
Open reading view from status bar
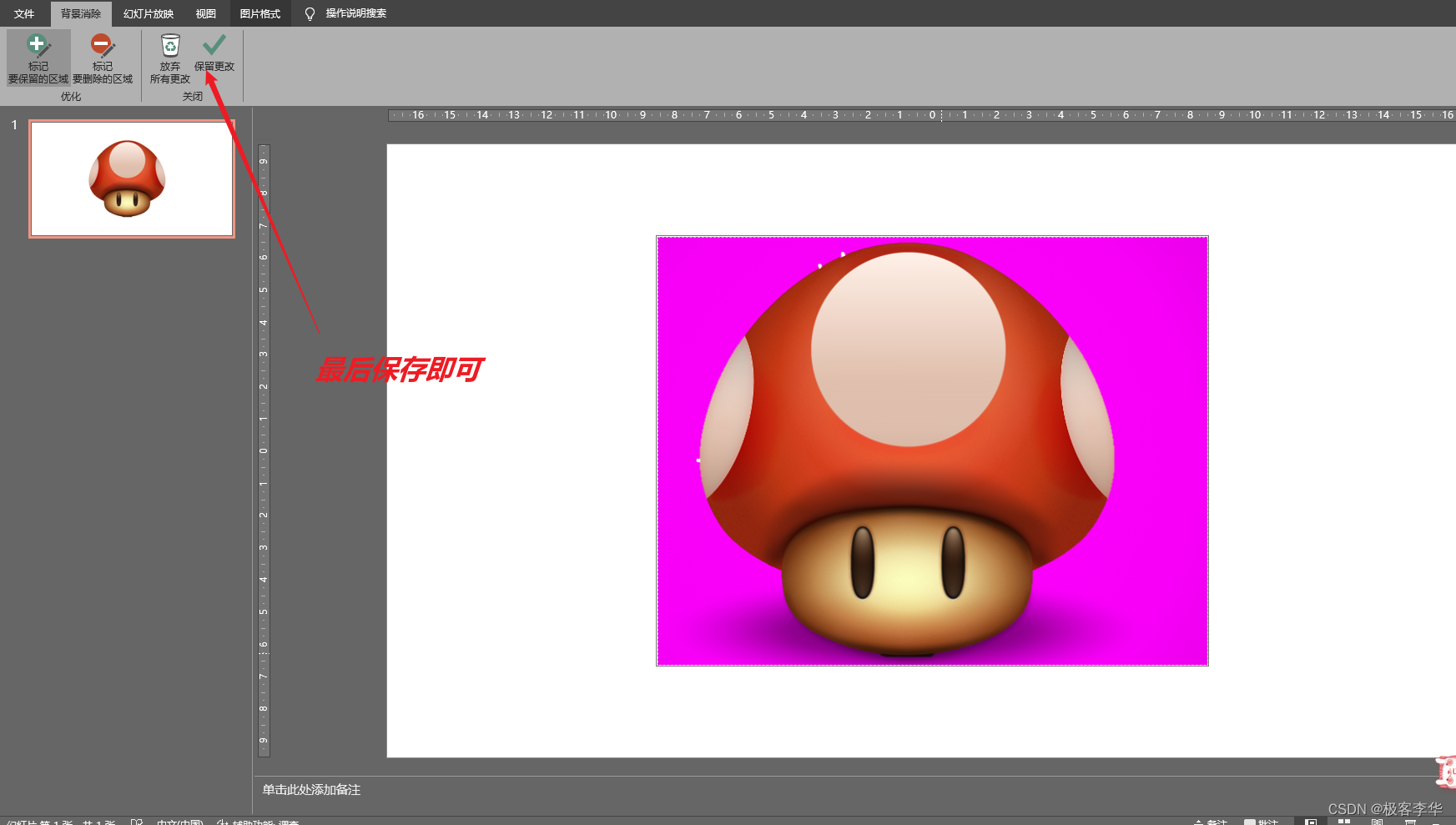(1377, 822)
